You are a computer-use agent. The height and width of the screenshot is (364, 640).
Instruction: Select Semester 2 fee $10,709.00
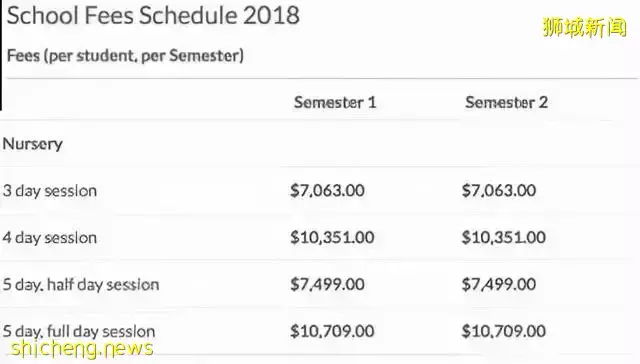point(504,331)
